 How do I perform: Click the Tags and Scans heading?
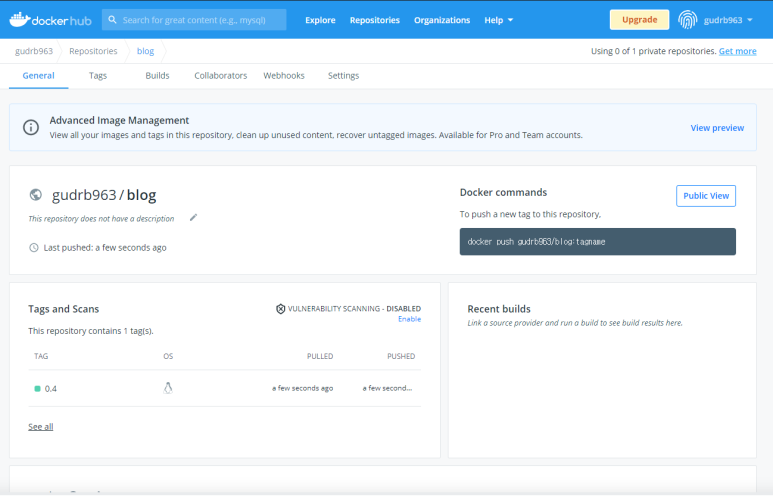coord(64,309)
